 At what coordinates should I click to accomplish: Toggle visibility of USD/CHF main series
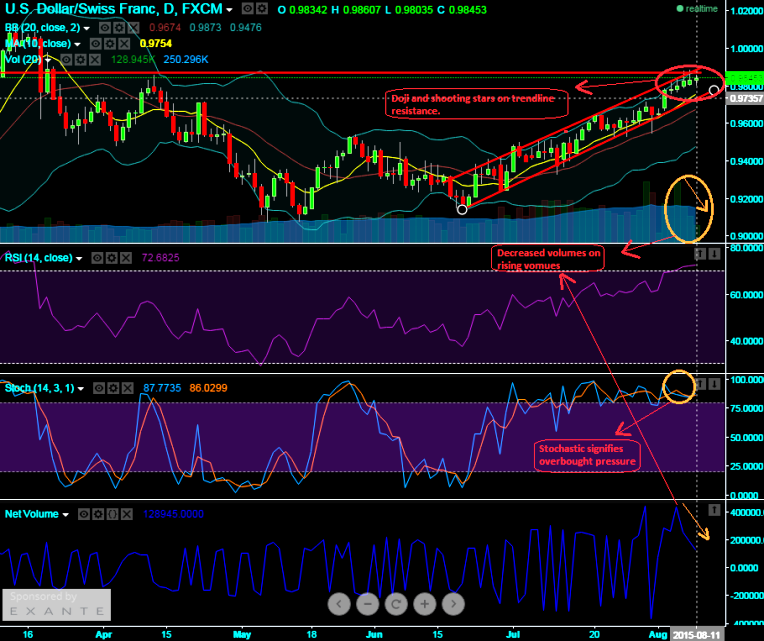point(248,9)
